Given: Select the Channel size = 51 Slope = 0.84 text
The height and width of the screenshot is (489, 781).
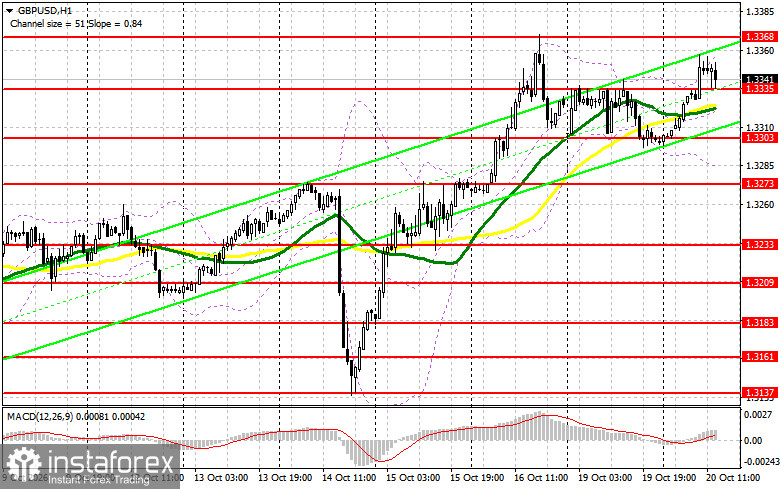Looking at the screenshot, I should point(76,23).
